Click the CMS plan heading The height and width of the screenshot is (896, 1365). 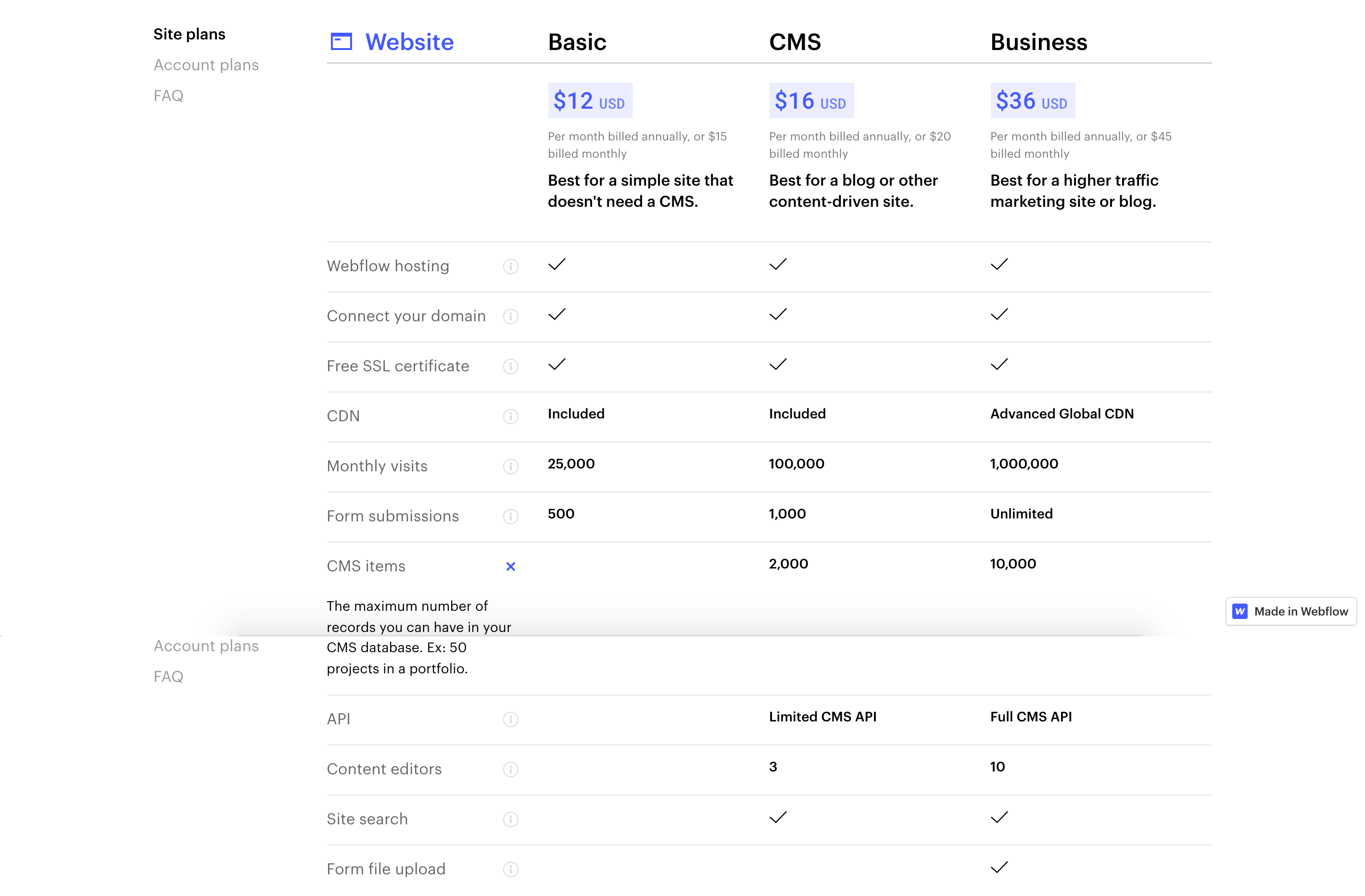point(795,42)
